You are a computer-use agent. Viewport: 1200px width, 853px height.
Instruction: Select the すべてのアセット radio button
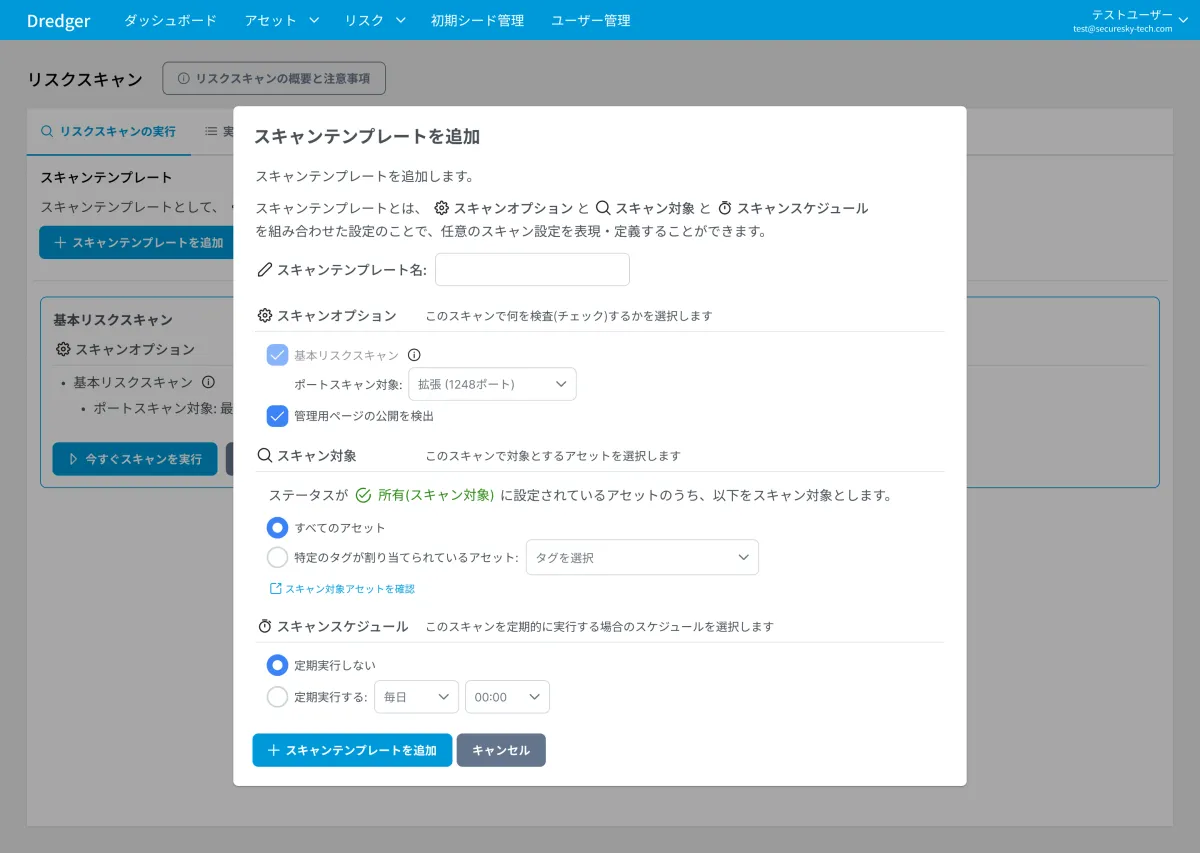(278, 528)
